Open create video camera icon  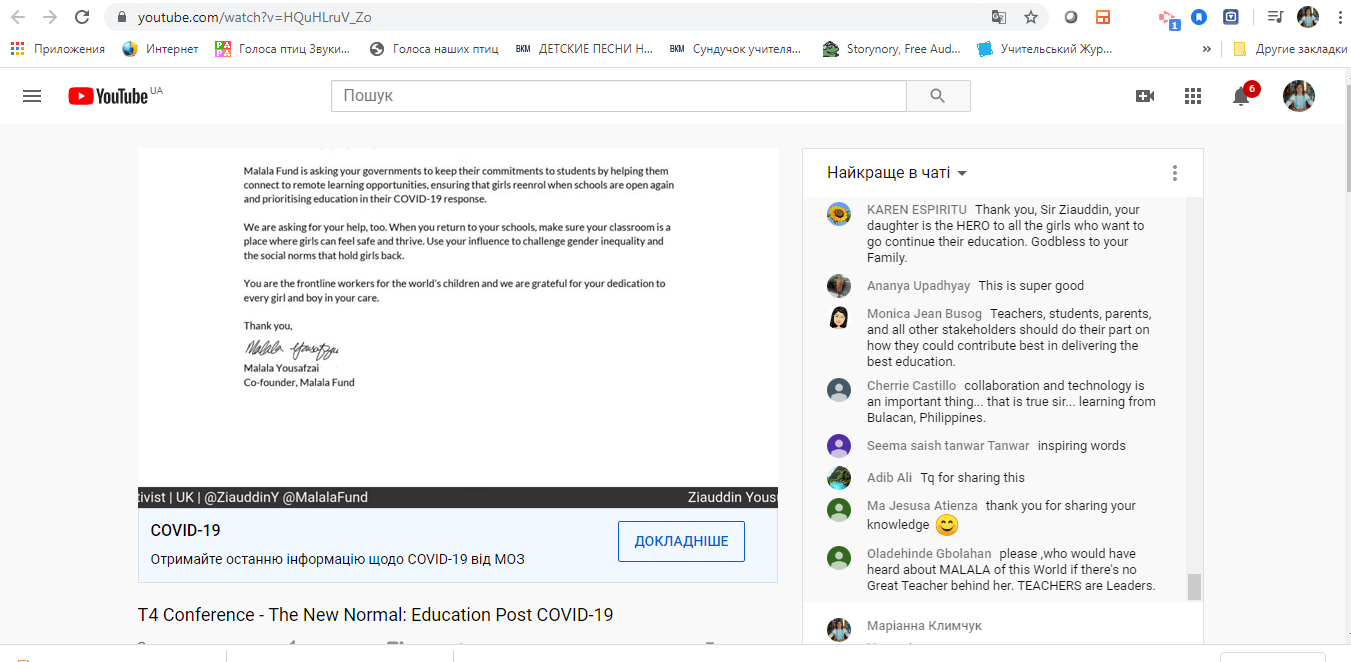point(1145,96)
